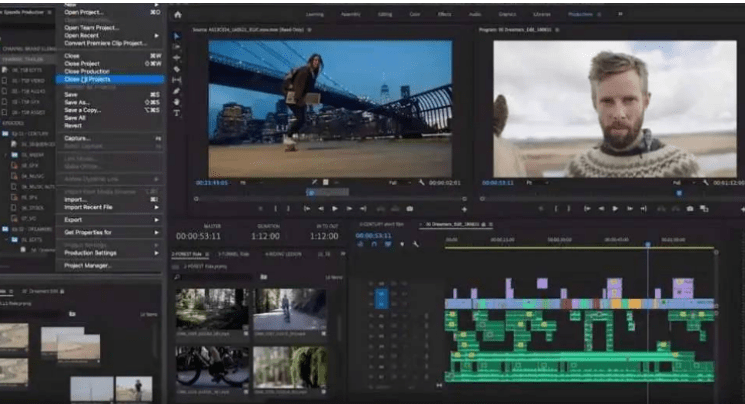Go to In point in Program monitor

[587, 209]
